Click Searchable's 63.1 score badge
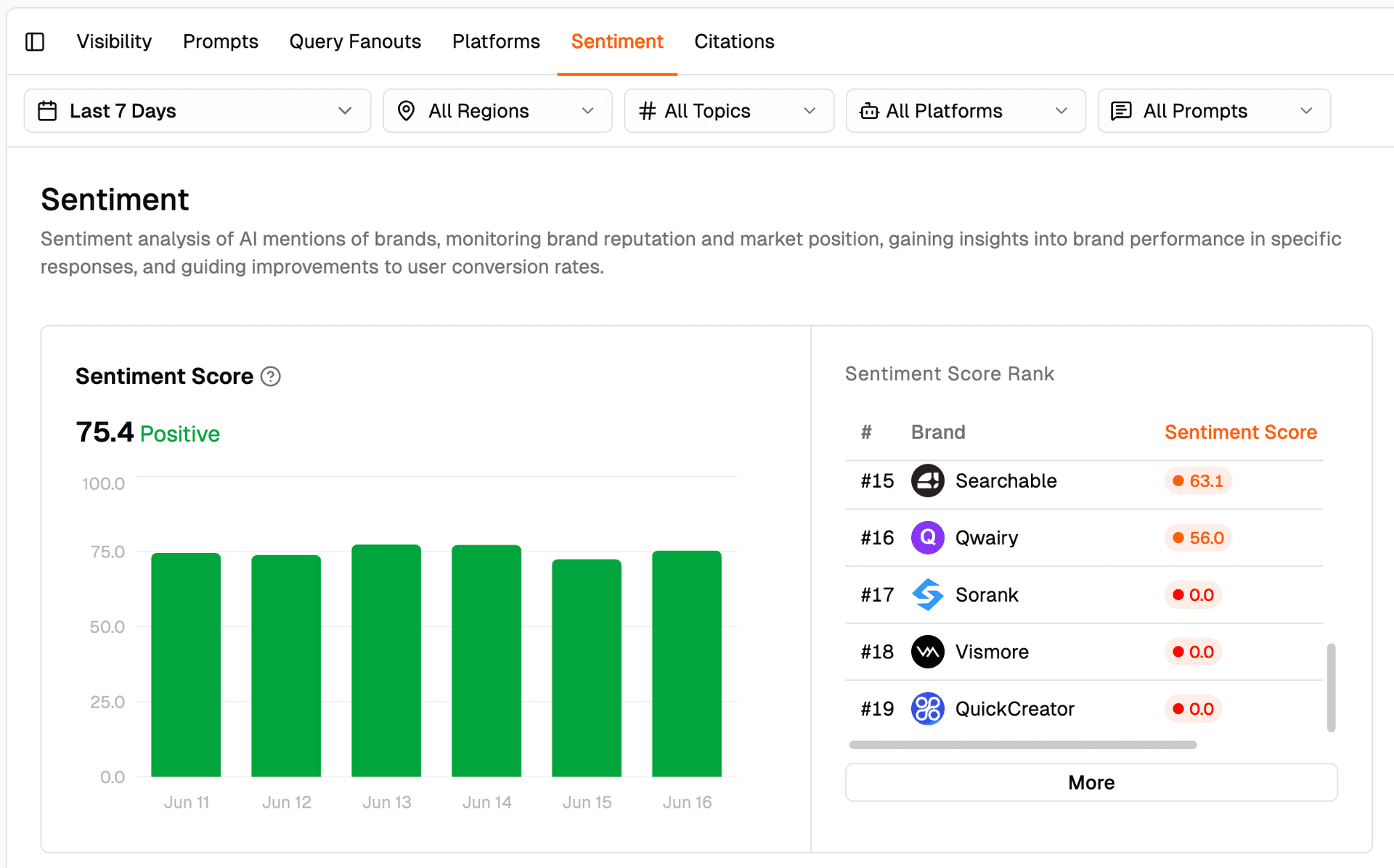The width and height of the screenshot is (1394, 868). 1198,480
